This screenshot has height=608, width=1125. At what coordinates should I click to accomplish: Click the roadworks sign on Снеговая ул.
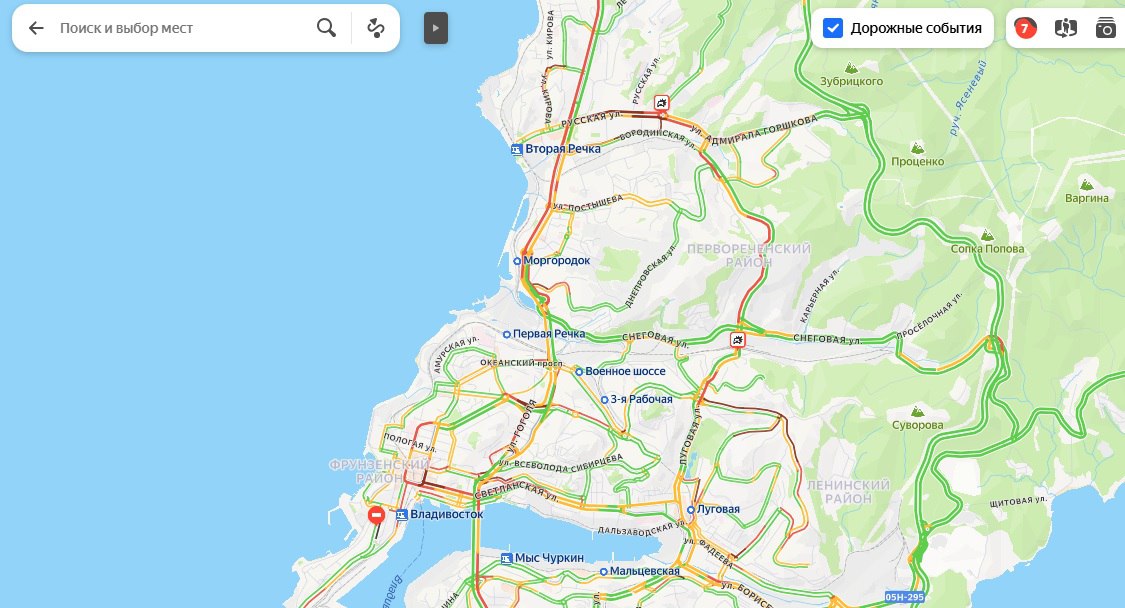[x=738, y=340]
